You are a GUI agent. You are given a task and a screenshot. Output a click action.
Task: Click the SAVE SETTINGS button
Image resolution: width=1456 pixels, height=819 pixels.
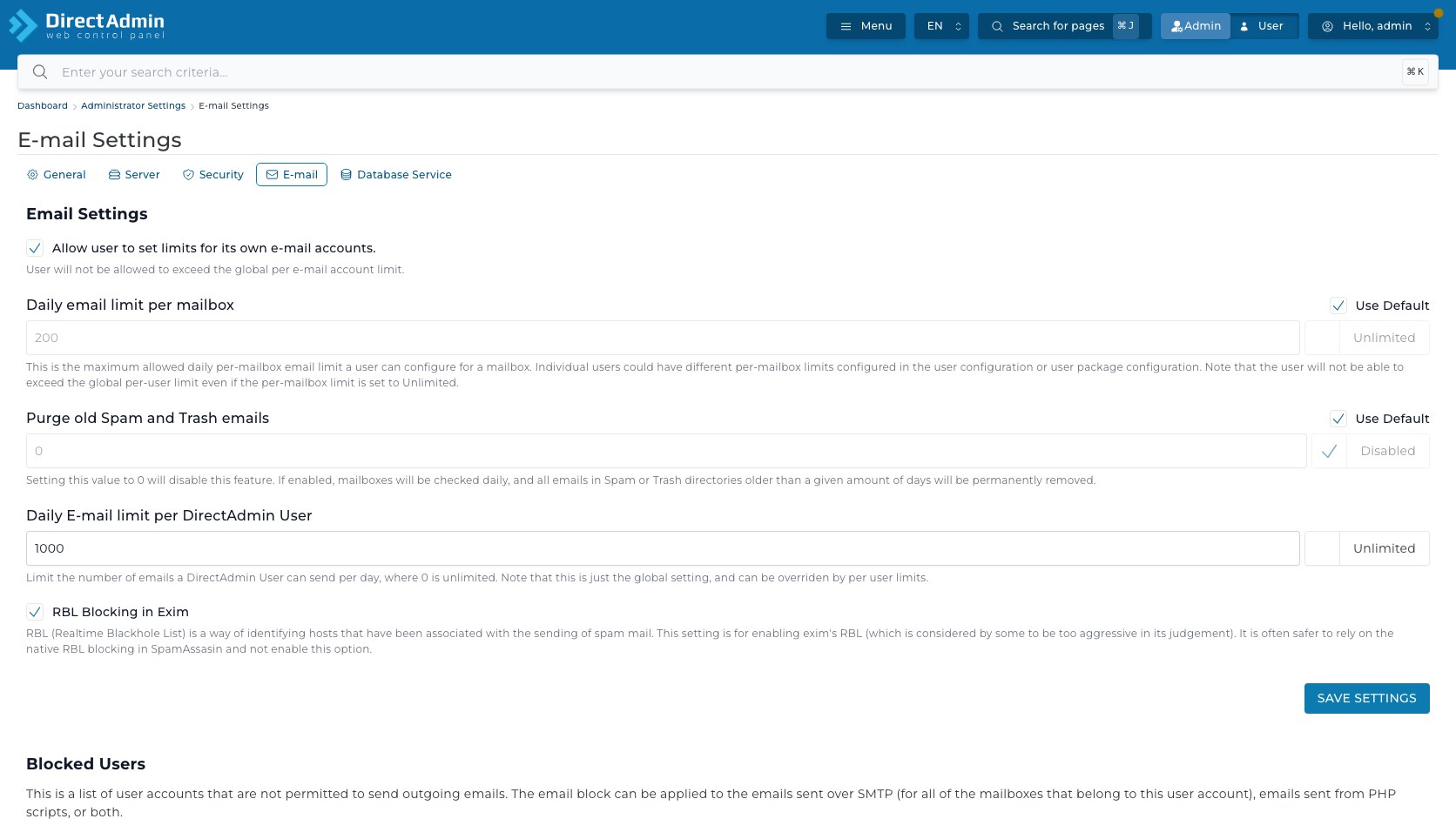tap(1366, 698)
